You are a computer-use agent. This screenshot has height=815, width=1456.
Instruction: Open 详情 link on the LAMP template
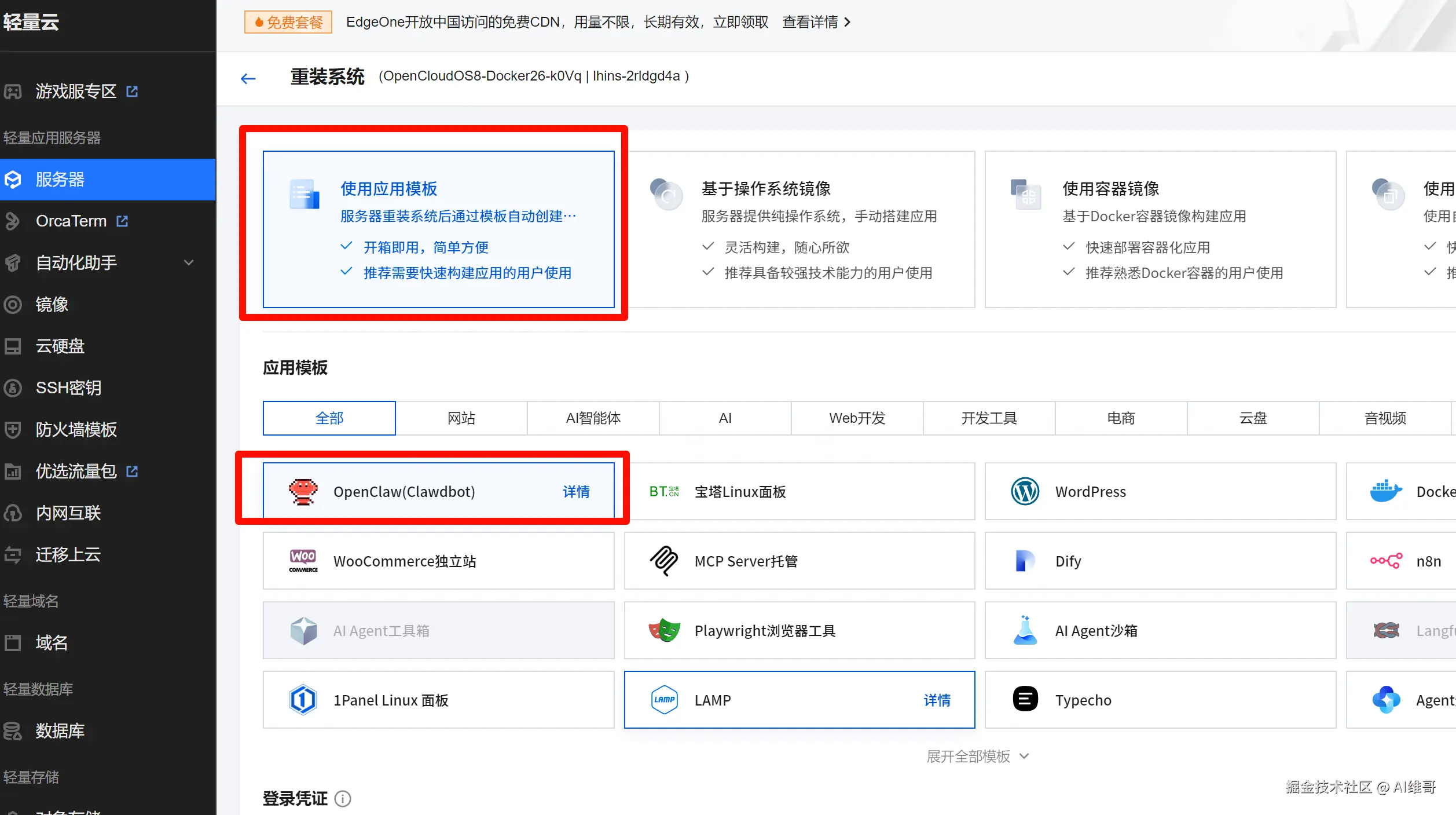coord(937,700)
